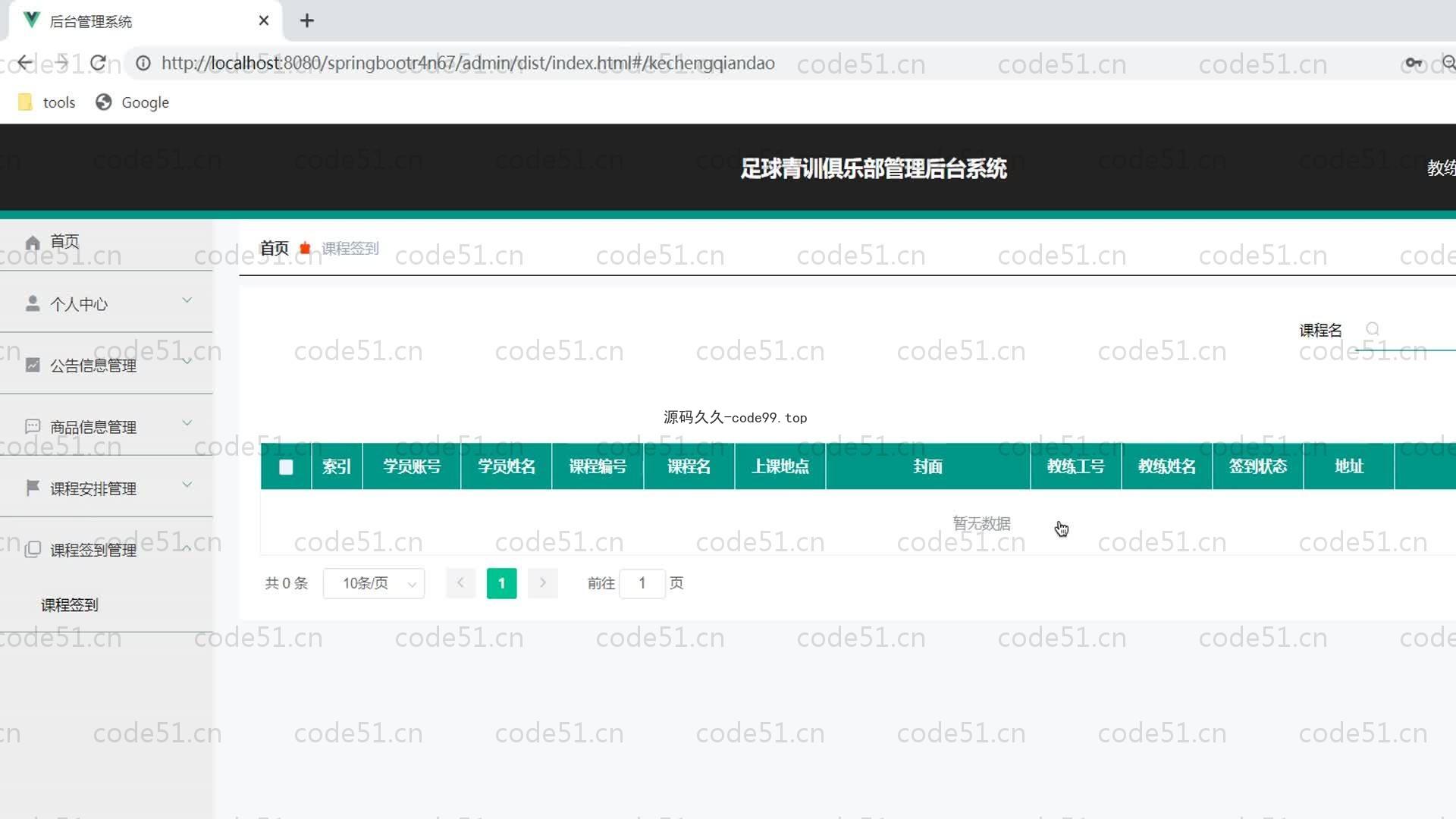Screen dimensions: 1456x819
Task: Collapse 课程签到管理 with its chevron
Action: (187, 547)
